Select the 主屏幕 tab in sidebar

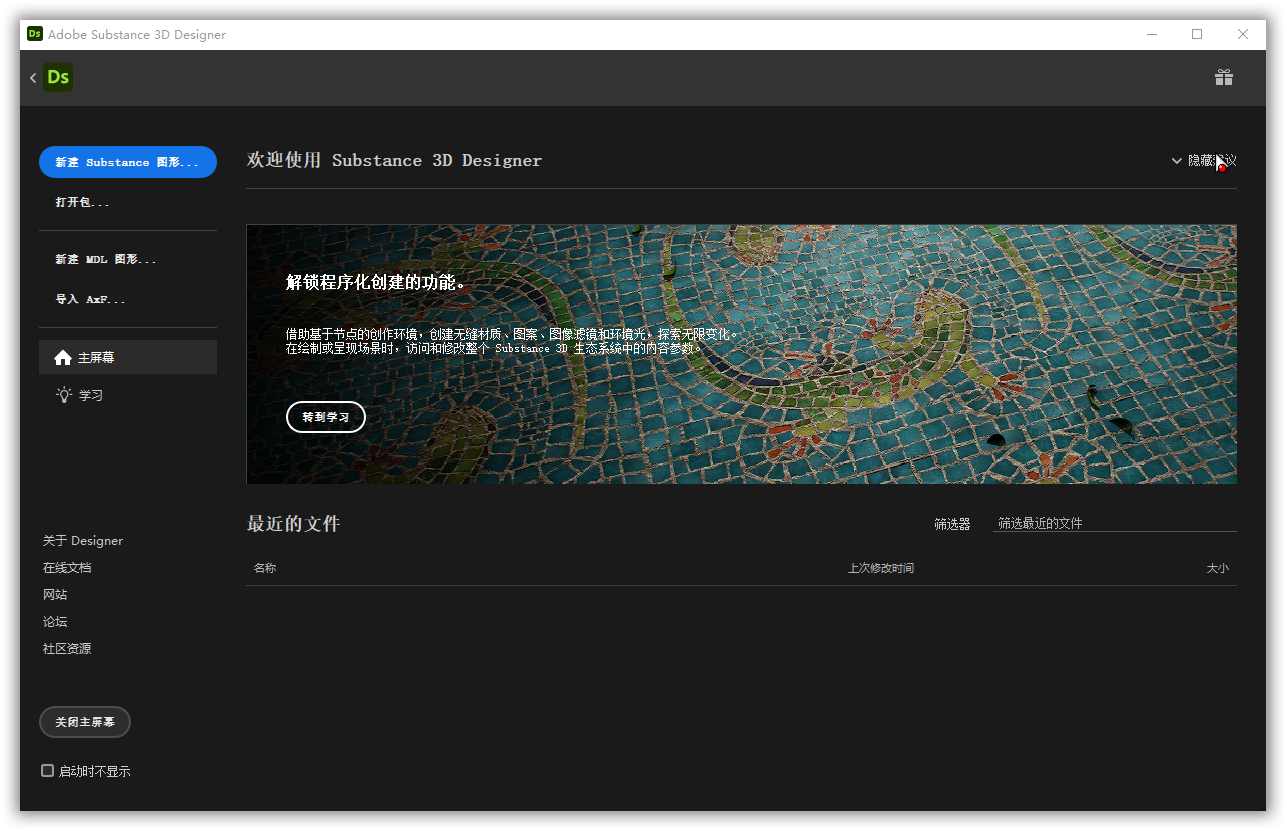pos(128,357)
